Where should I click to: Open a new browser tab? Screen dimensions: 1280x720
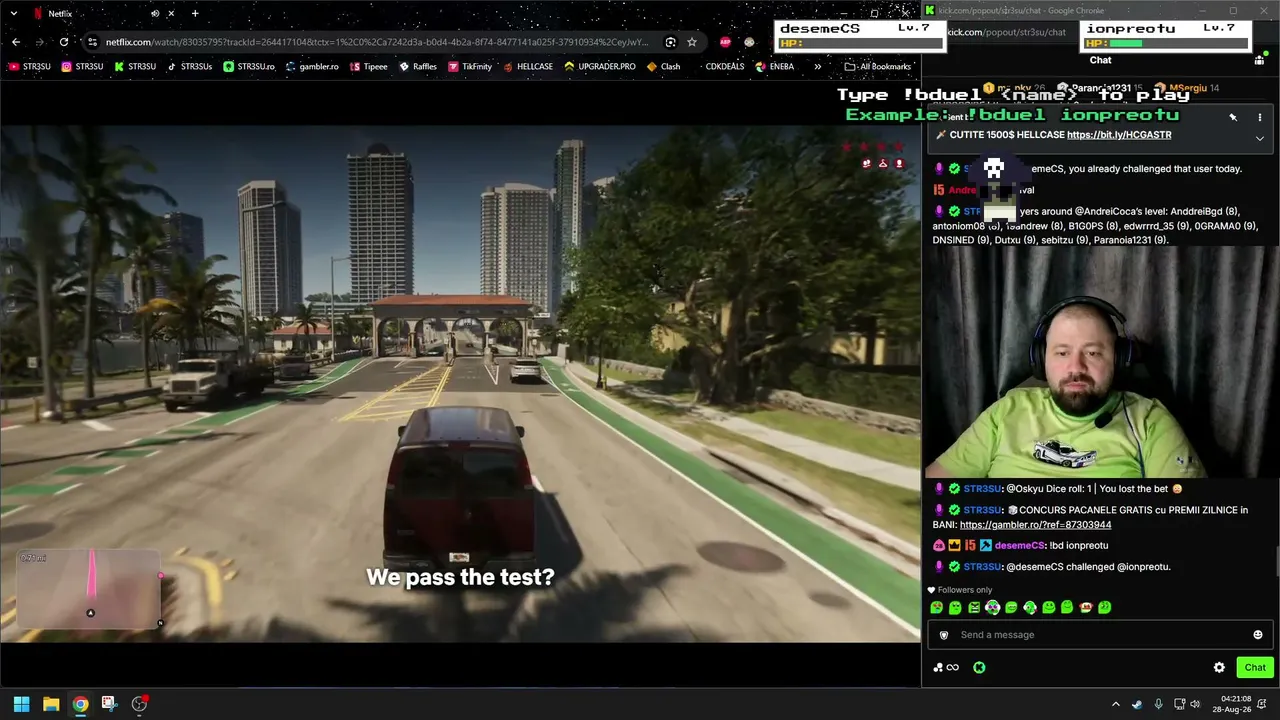tap(195, 13)
